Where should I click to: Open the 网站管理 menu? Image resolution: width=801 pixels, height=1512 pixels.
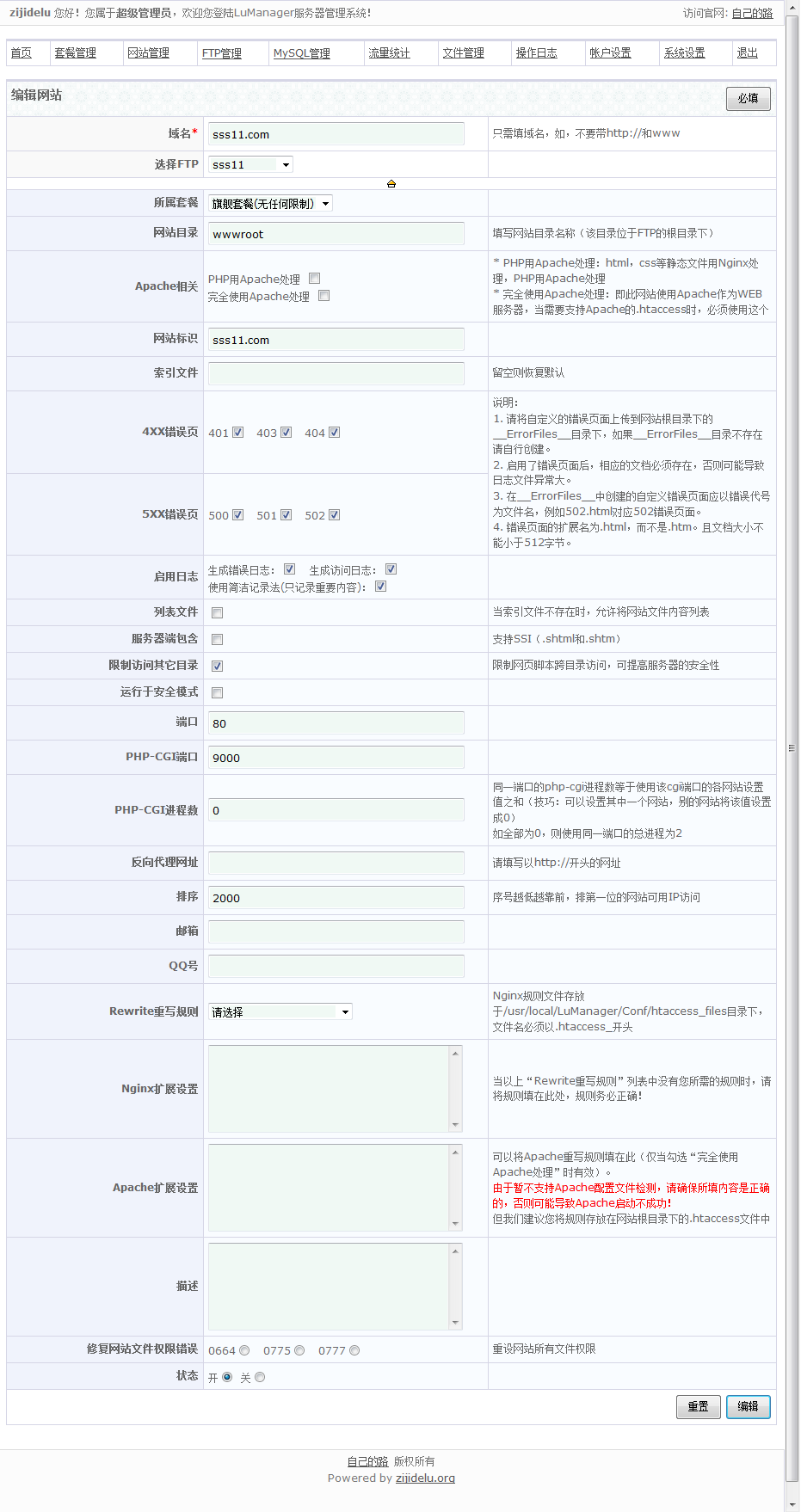(x=149, y=53)
